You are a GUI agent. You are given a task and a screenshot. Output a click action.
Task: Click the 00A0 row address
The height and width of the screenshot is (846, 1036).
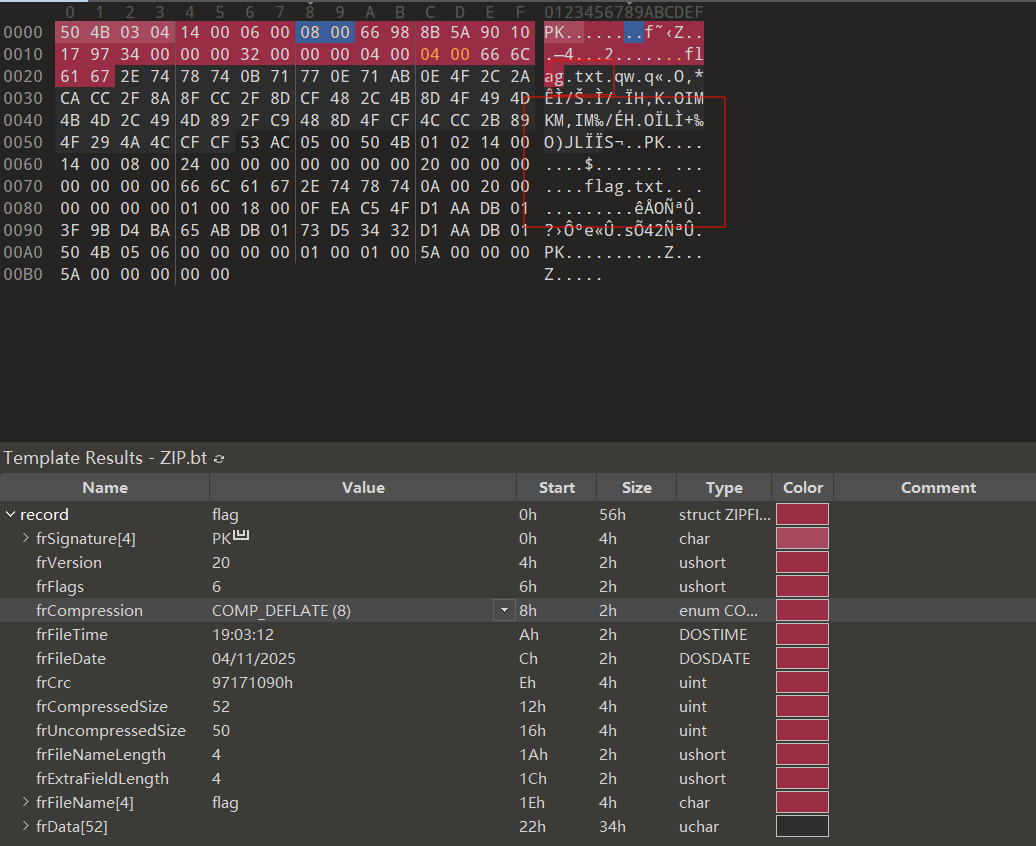(x=23, y=252)
